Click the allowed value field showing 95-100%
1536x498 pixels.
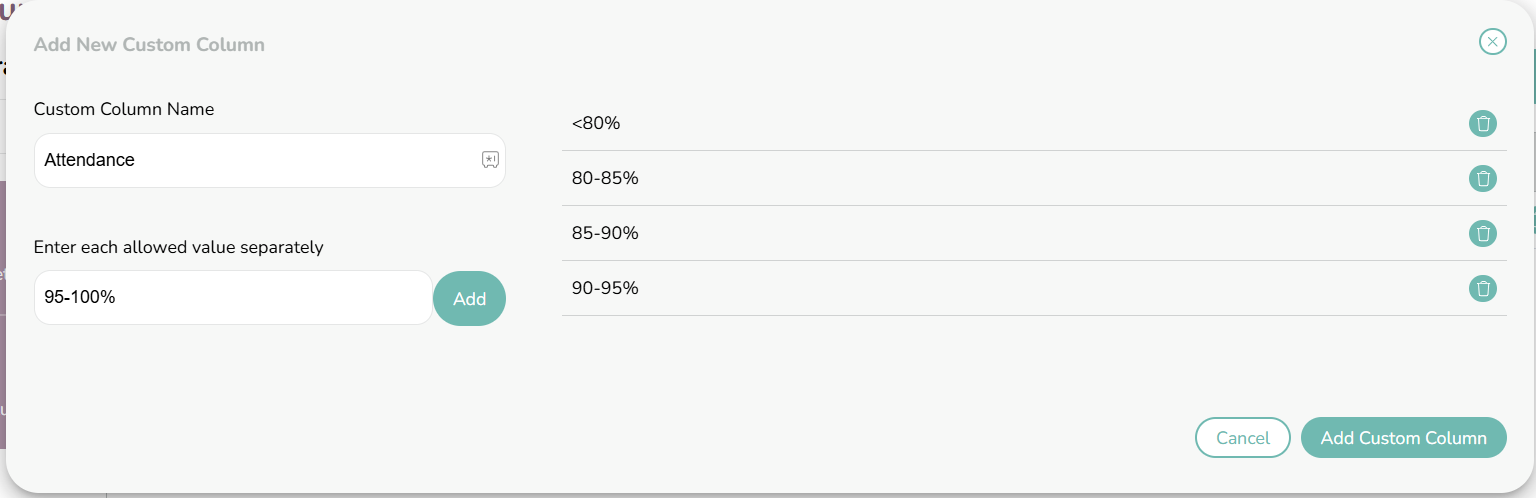tap(233, 297)
